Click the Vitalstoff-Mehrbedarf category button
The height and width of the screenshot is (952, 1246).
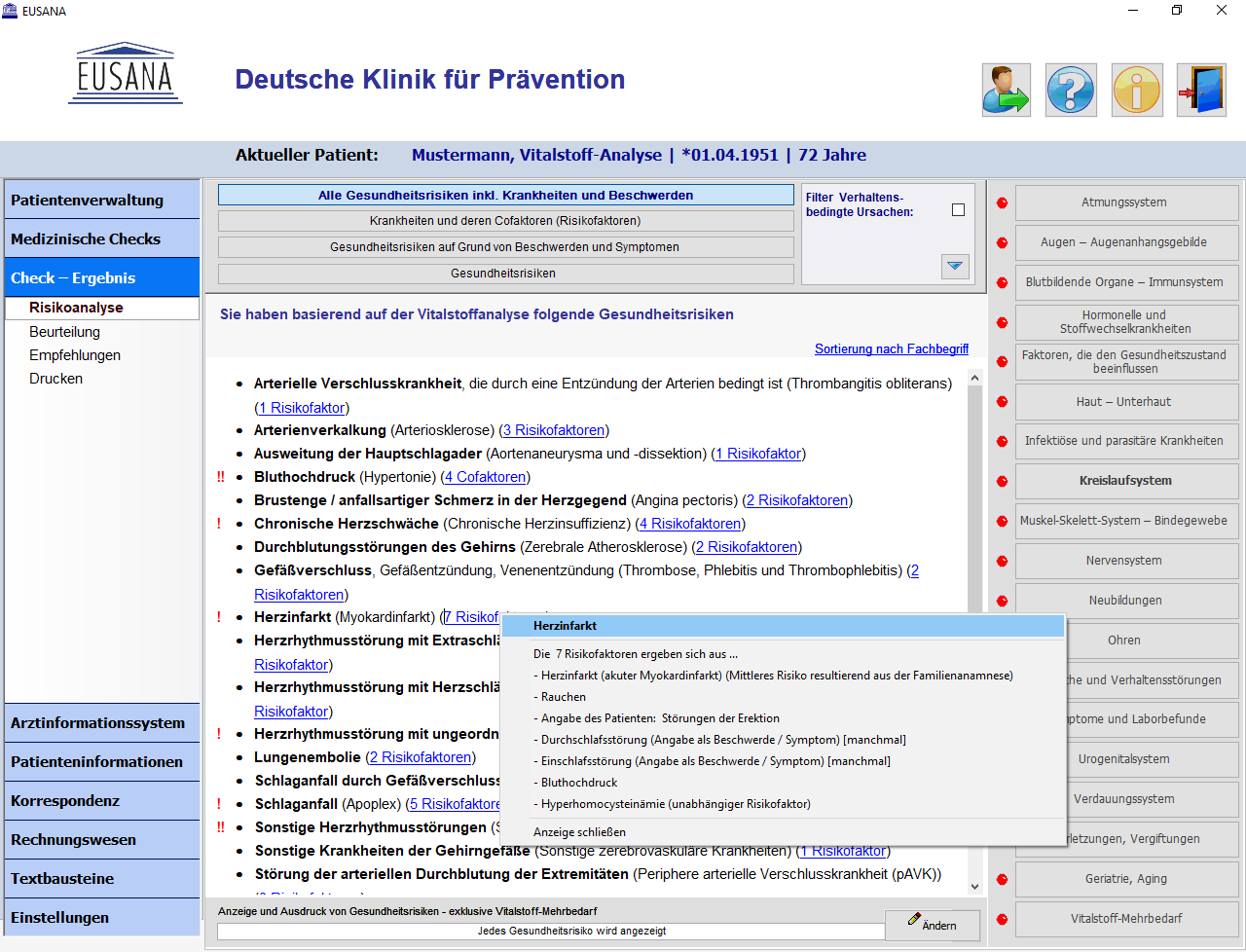click(x=1126, y=919)
